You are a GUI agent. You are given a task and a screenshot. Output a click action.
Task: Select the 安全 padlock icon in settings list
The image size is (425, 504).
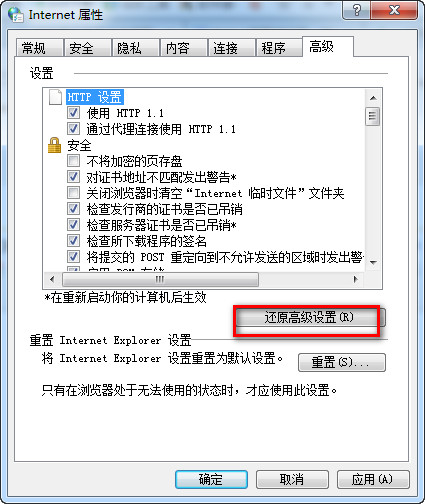coord(55,145)
